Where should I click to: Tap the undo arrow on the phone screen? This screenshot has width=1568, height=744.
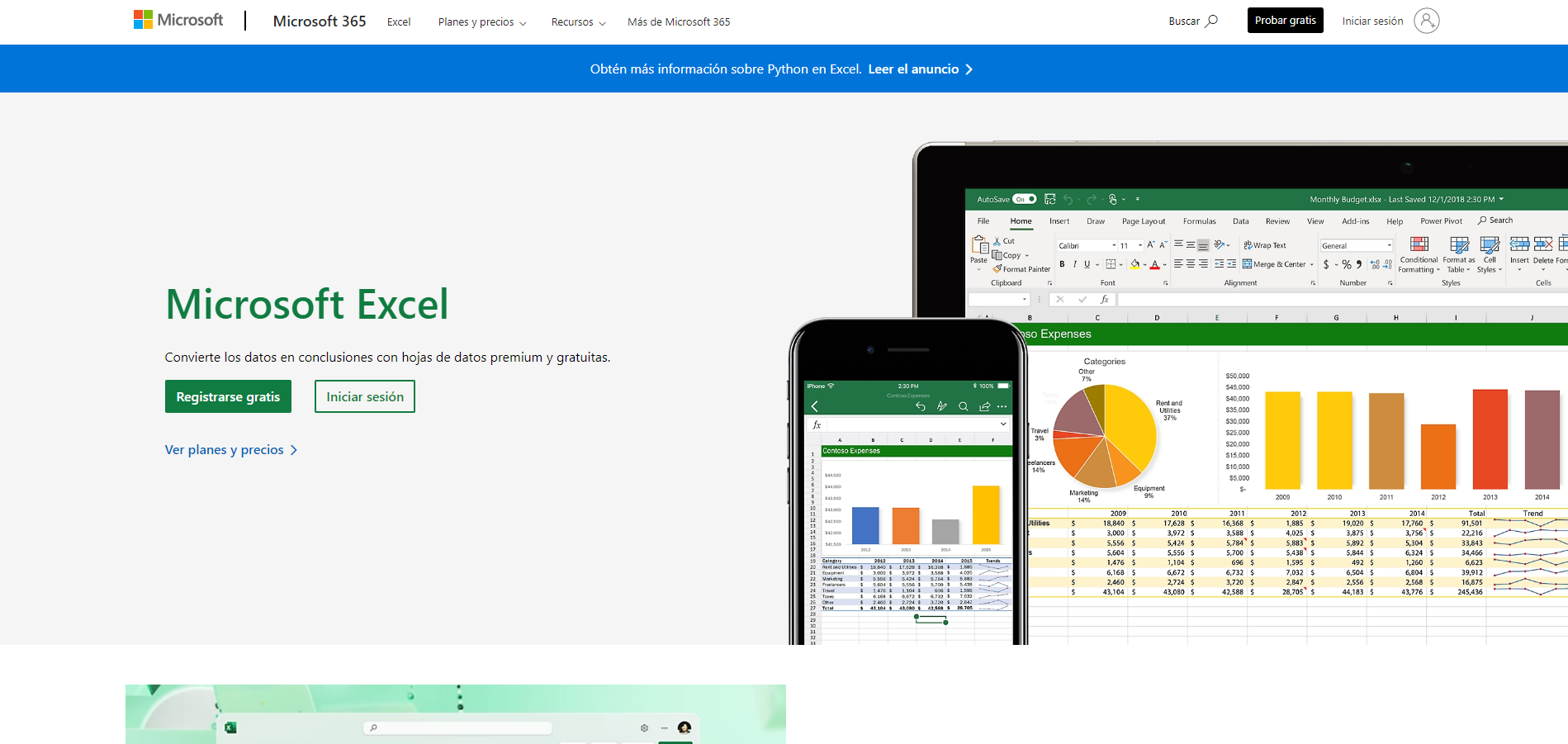tap(921, 406)
